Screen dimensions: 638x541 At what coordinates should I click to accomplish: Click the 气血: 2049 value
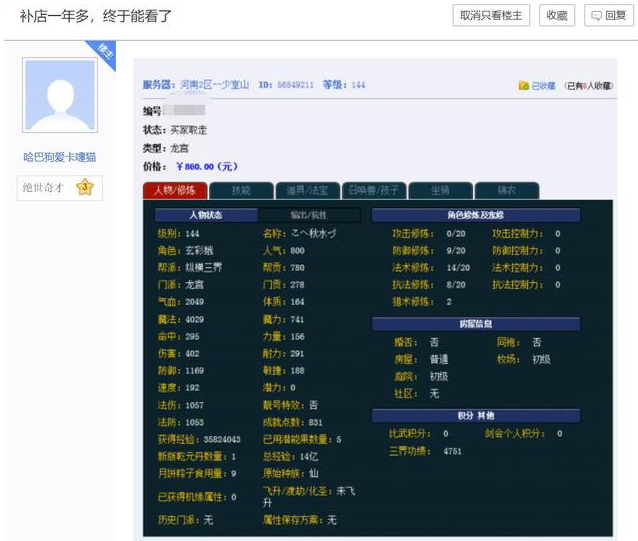tap(194, 302)
